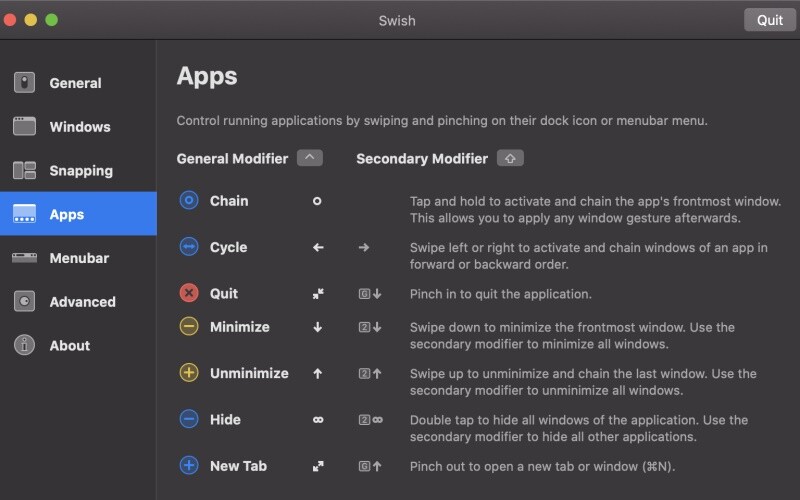Click the "New Tab" action label
The image size is (800, 500).
[x=238, y=466]
